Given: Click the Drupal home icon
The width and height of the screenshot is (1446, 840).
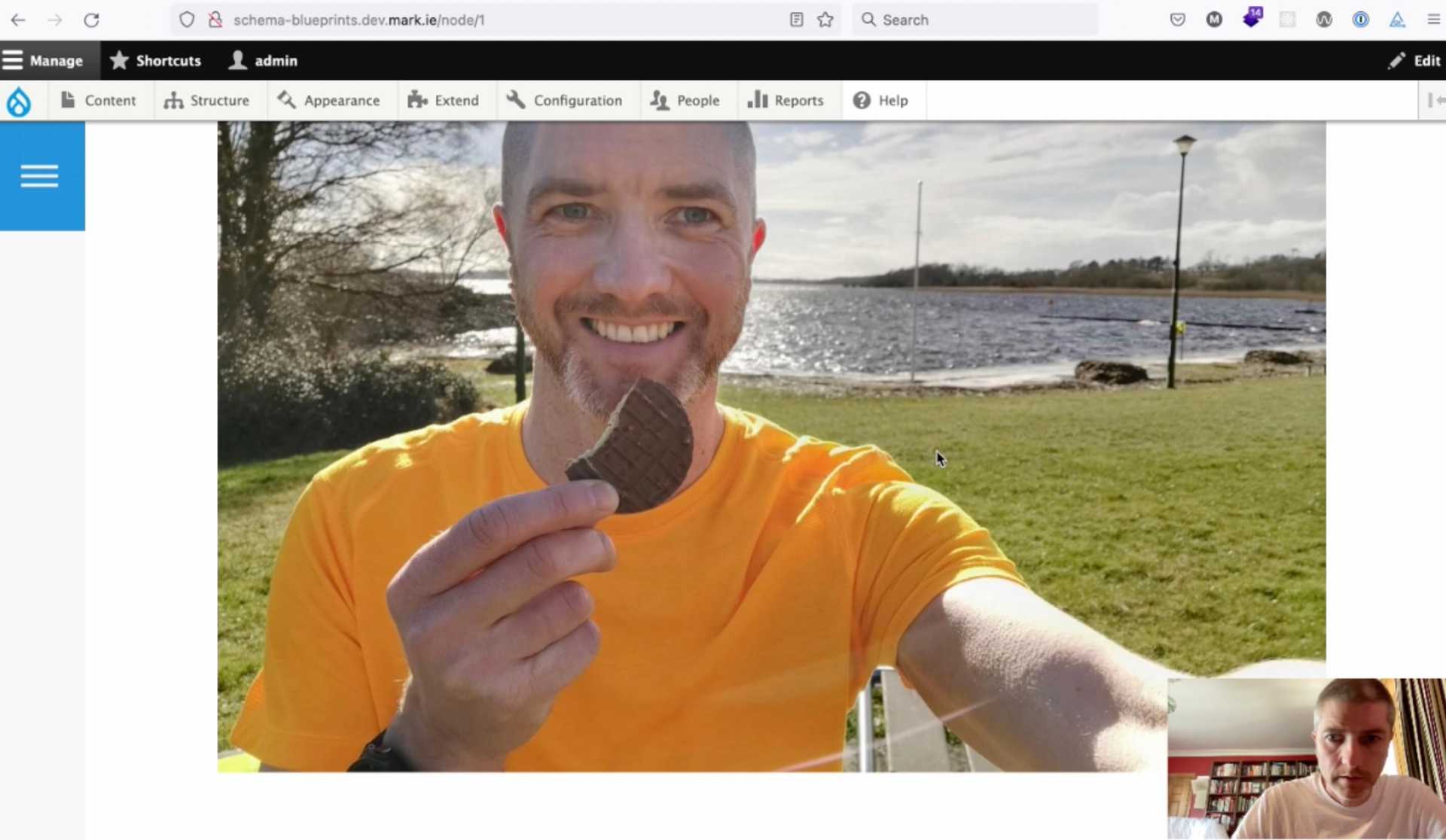Looking at the screenshot, I should click(x=19, y=100).
